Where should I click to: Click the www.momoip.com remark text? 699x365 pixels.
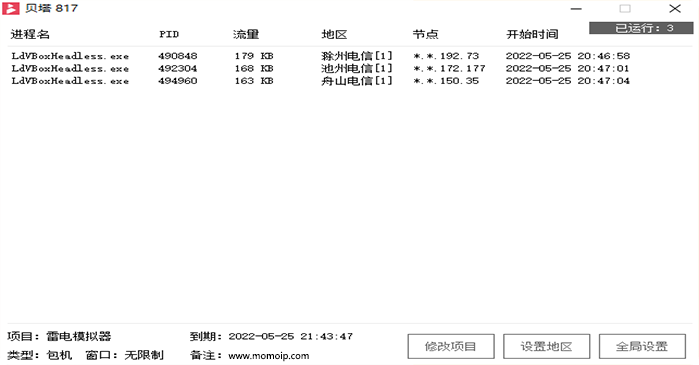[x=269, y=356]
